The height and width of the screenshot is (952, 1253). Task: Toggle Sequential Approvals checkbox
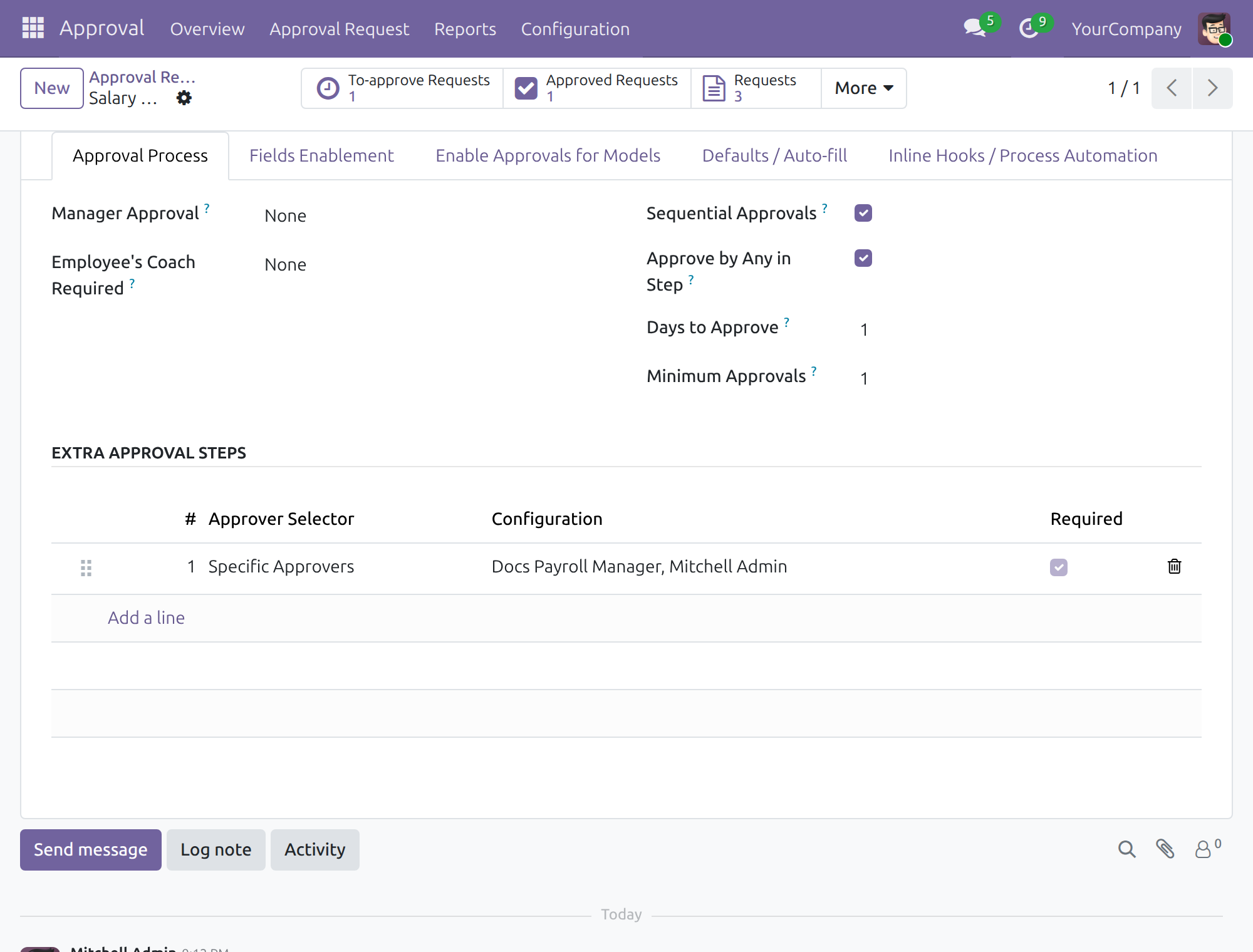point(863,213)
